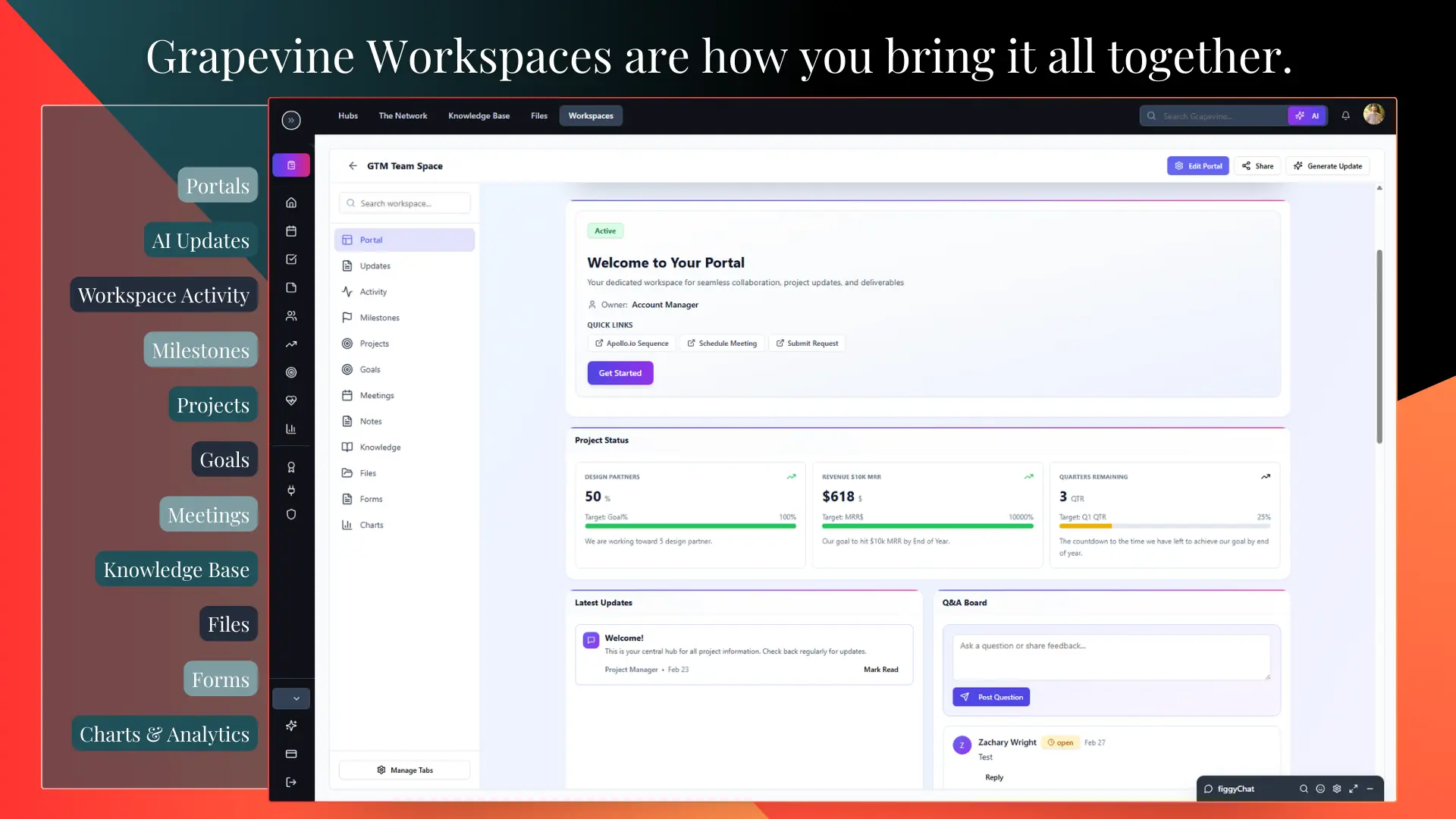Click the heart pulse health icon
Image resolution: width=1456 pixels, height=819 pixels.
click(291, 400)
